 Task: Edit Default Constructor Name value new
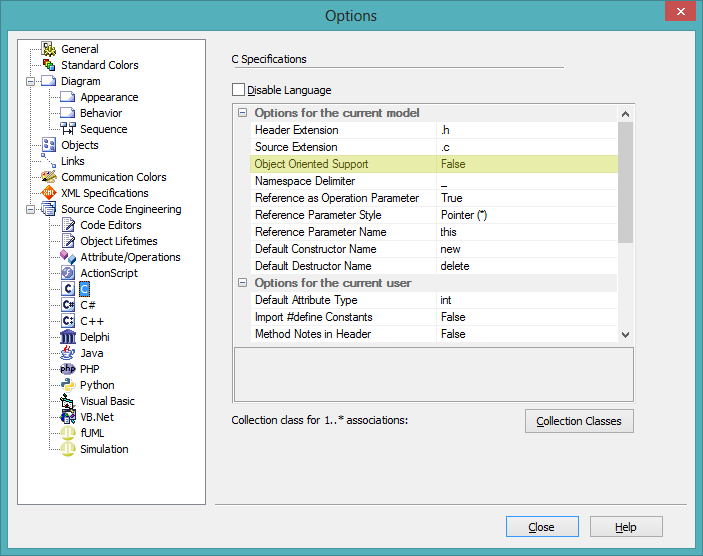click(x=527, y=249)
